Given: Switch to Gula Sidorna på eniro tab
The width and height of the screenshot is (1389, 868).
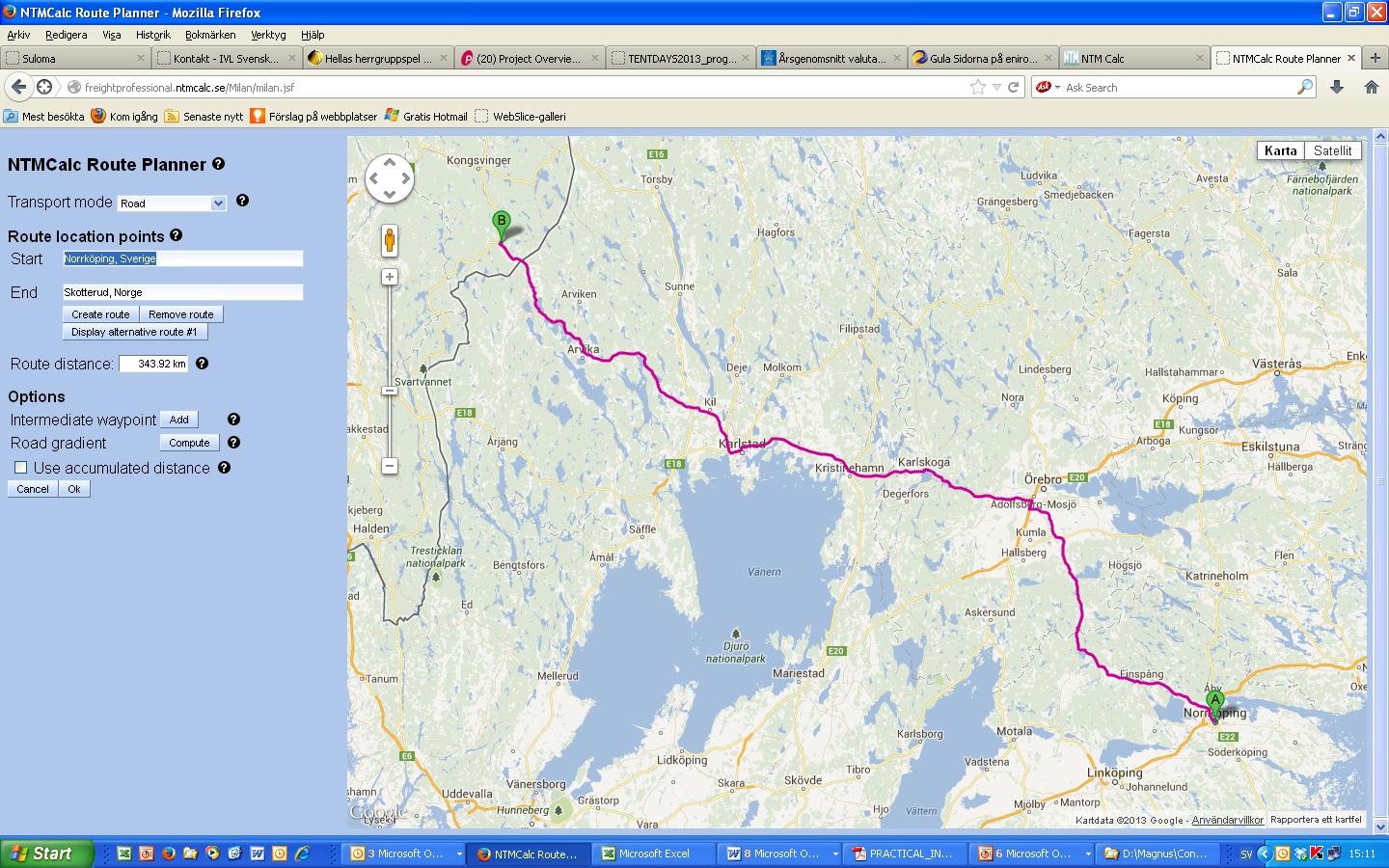Looking at the screenshot, I should [x=982, y=58].
